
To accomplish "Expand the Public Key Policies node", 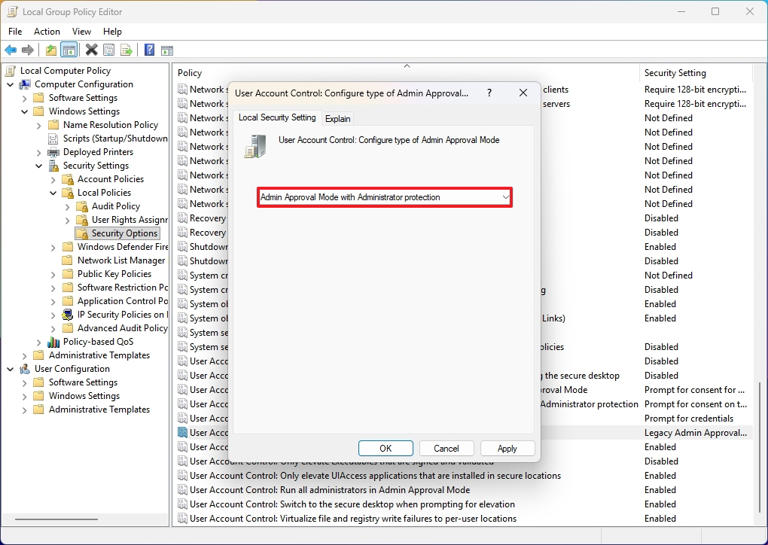I will (53, 274).
